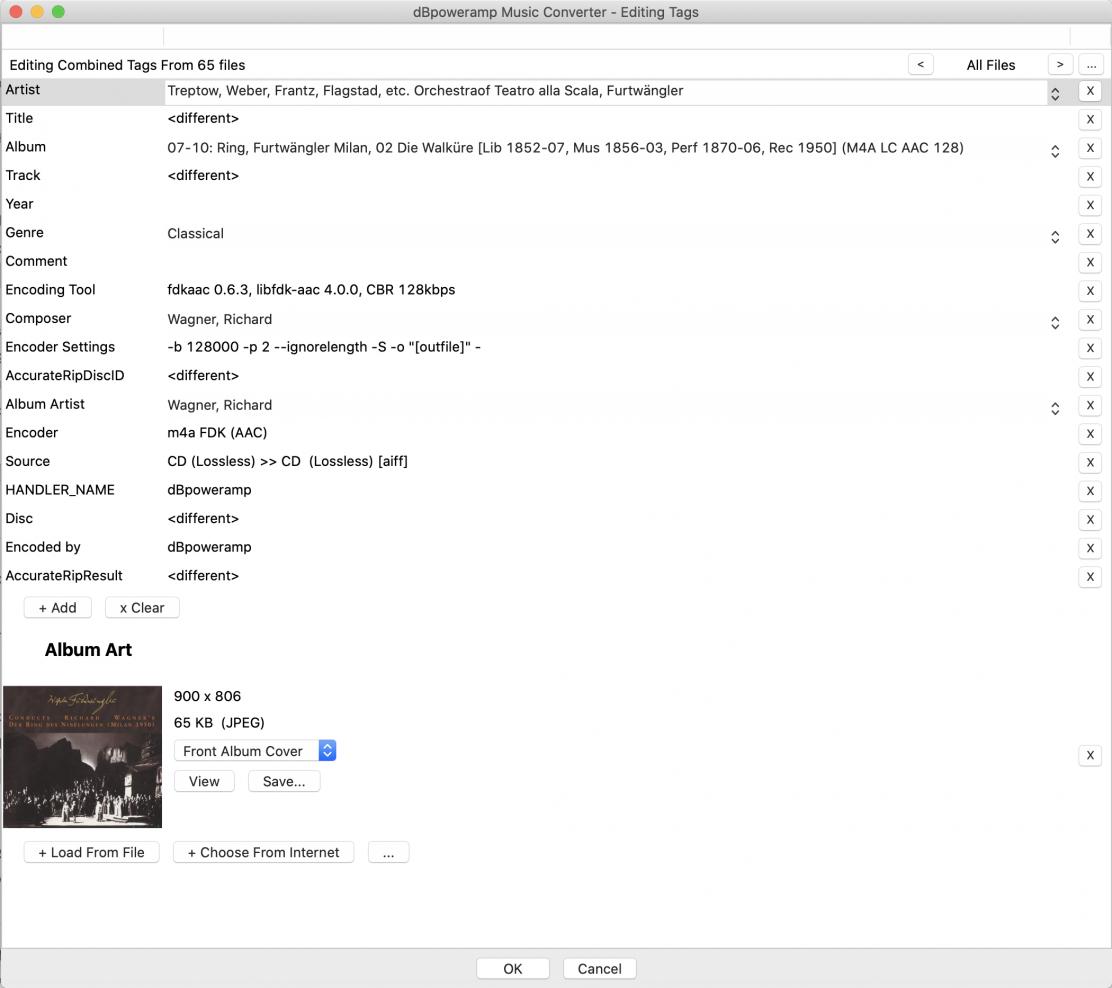Click the + Add tag button
The width and height of the screenshot is (1112, 988).
(57, 608)
